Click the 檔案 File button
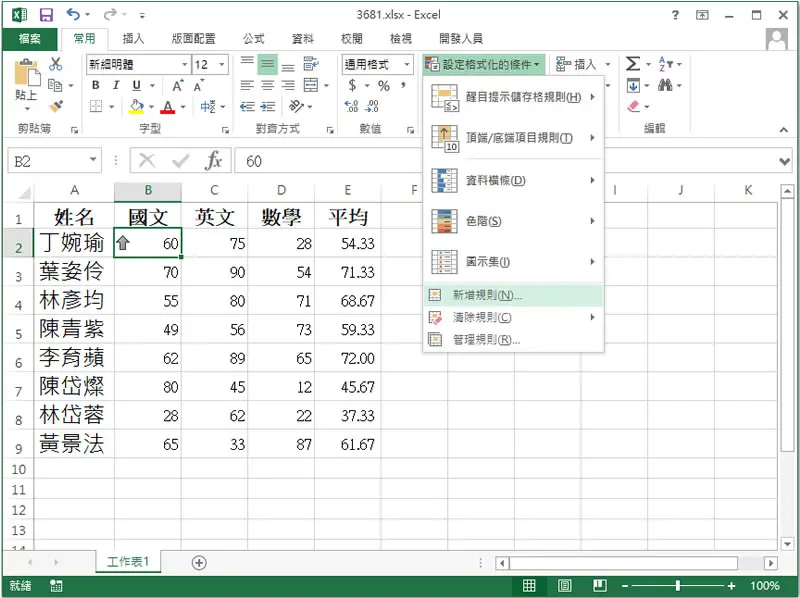 30,39
